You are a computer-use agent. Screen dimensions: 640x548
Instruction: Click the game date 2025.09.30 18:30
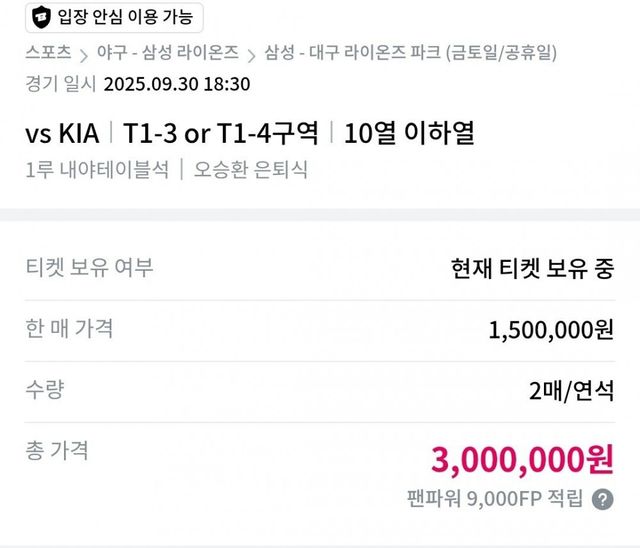click(177, 84)
